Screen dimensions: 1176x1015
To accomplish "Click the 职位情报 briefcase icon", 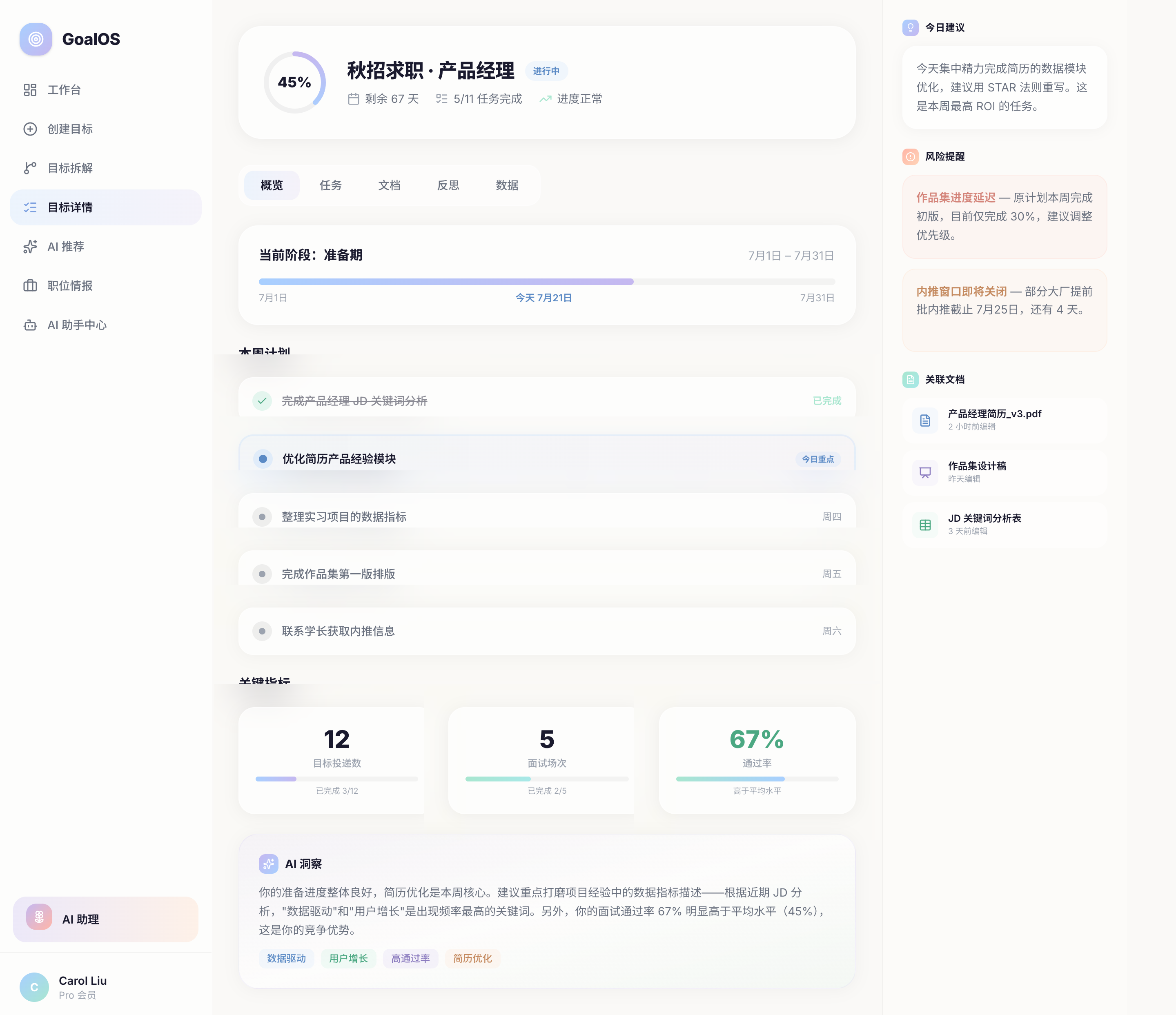I will click(x=30, y=285).
